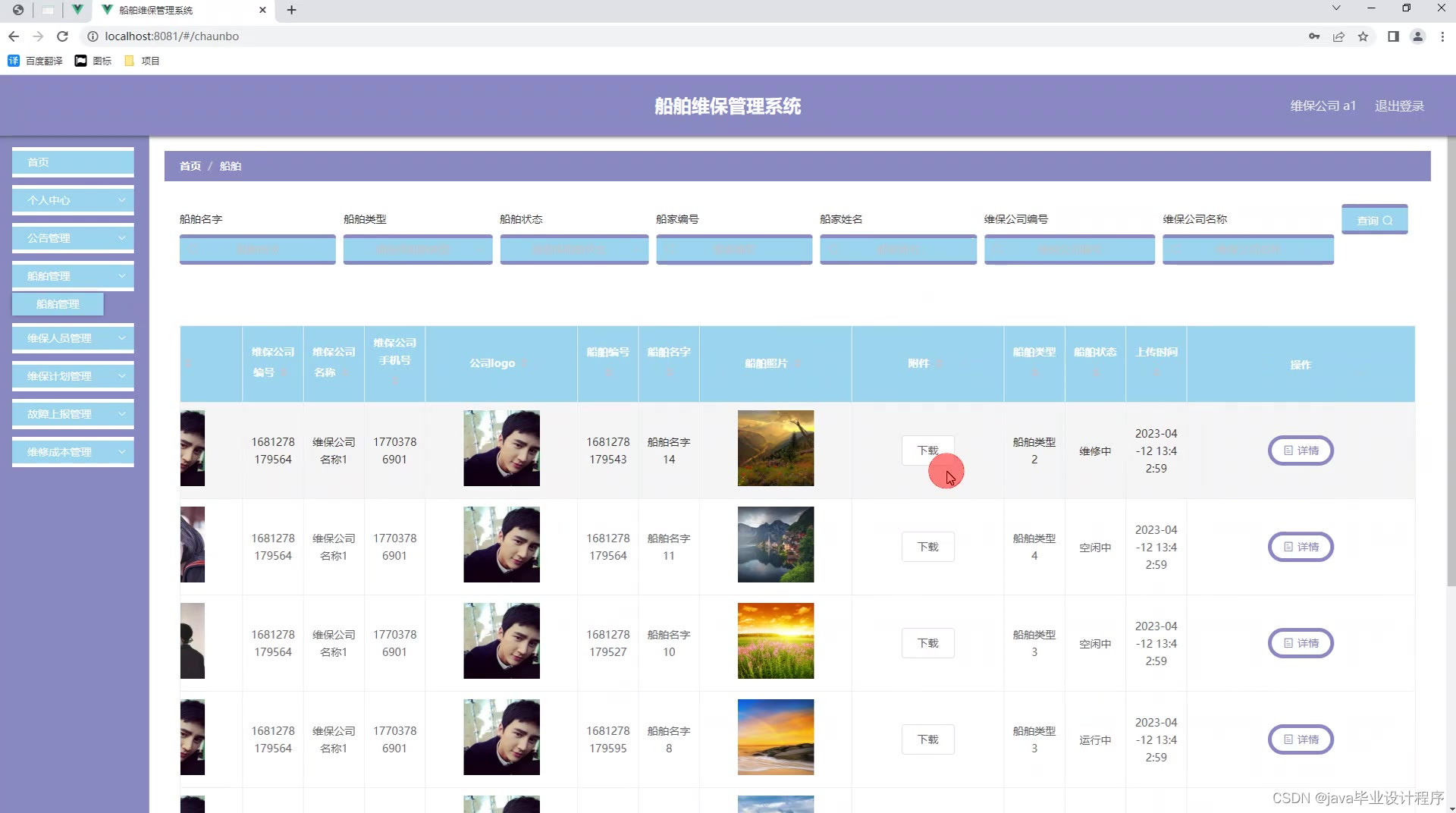Click the page's vertical scrollbar
1456x813 pixels.
click(x=1451, y=360)
